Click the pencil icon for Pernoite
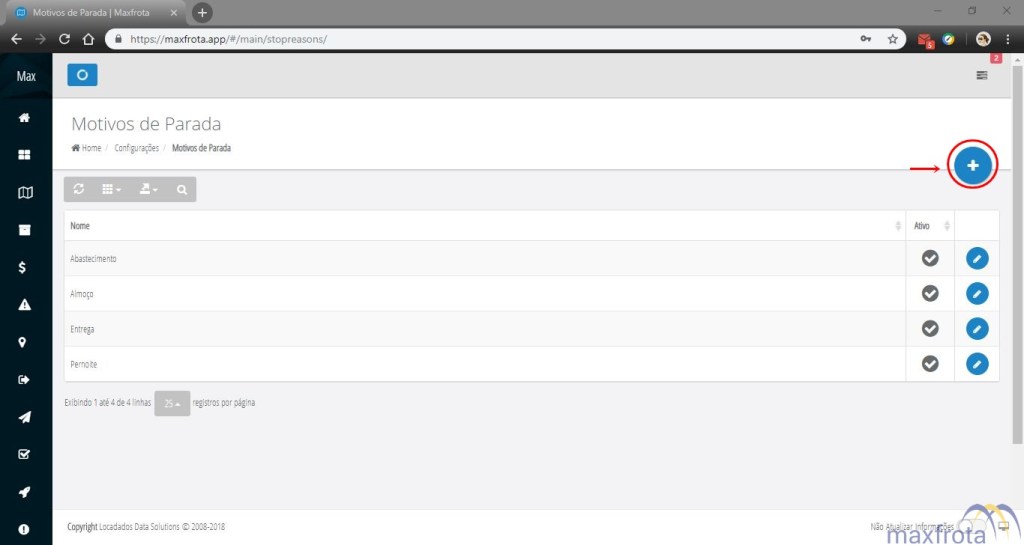The image size is (1024, 545). [x=977, y=364]
